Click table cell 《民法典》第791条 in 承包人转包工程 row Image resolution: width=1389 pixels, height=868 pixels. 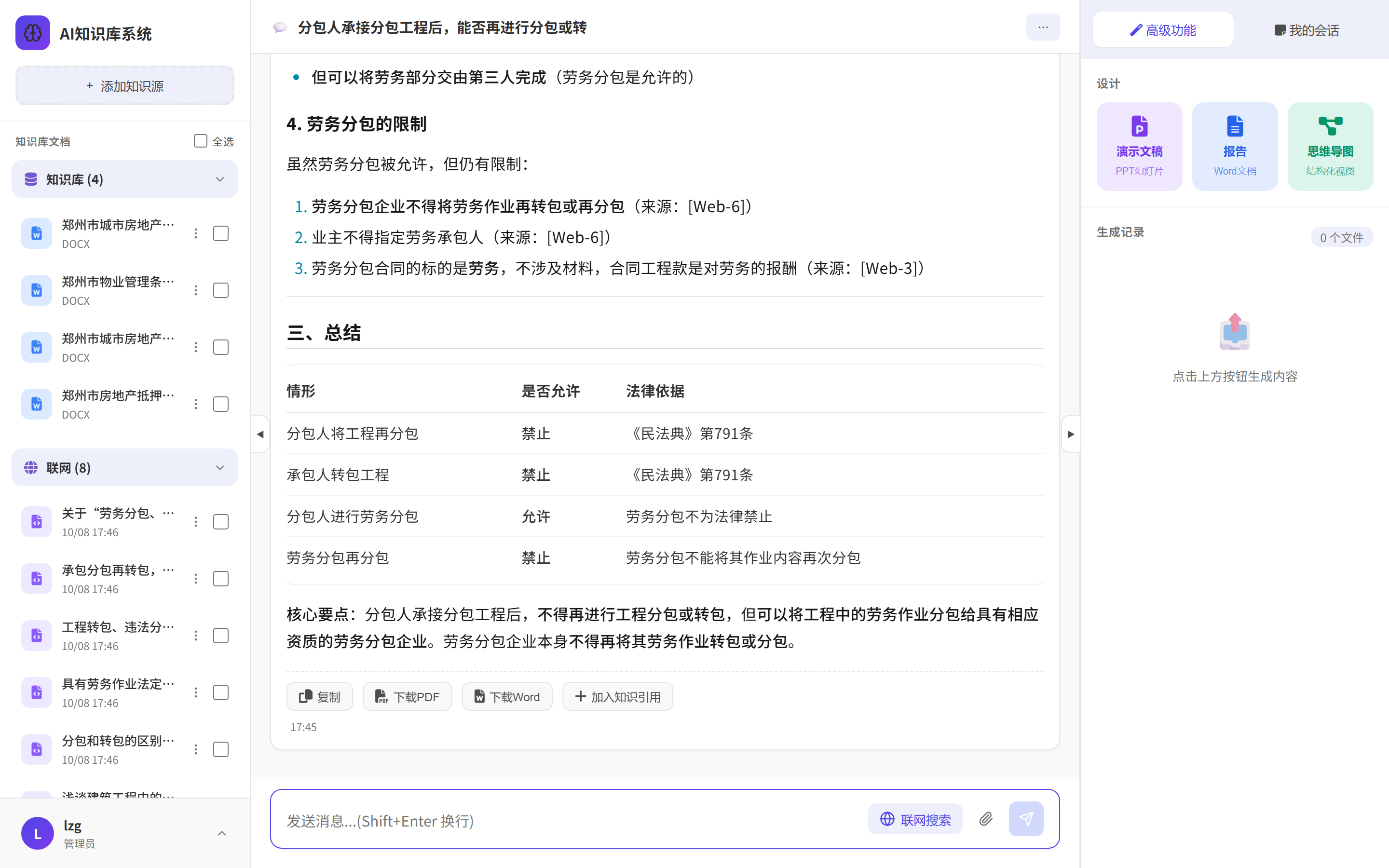click(x=691, y=475)
